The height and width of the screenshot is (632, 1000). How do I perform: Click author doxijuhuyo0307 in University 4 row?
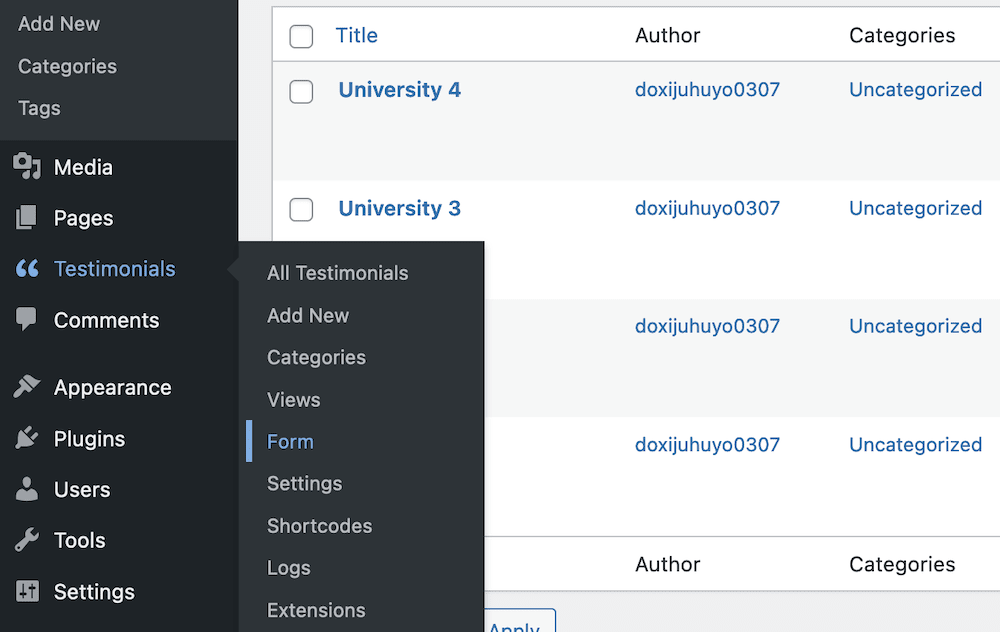pos(707,89)
